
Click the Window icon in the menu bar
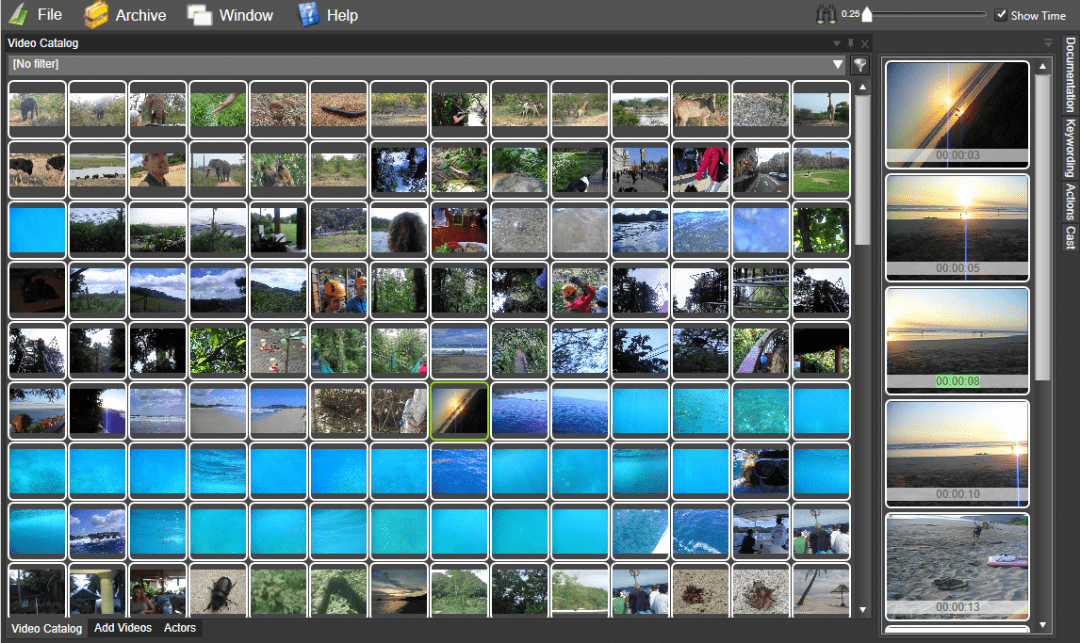(x=201, y=14)
